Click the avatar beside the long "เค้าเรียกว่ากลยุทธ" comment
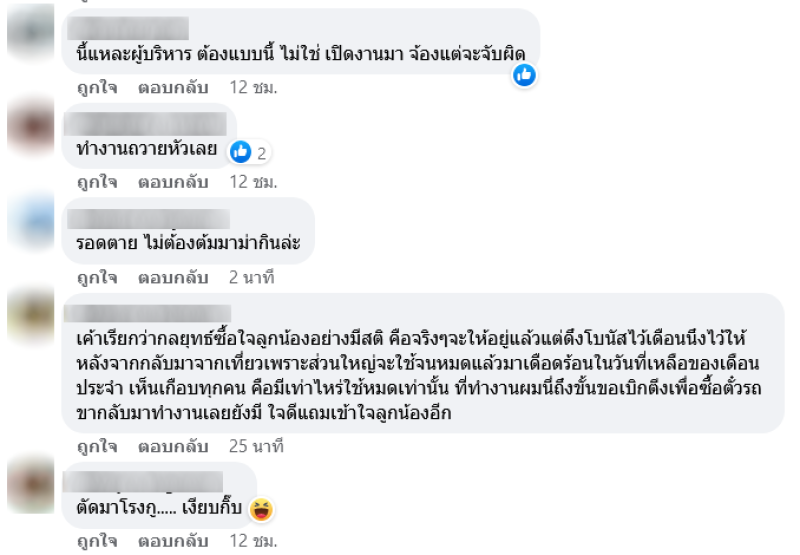 point(30,318)
